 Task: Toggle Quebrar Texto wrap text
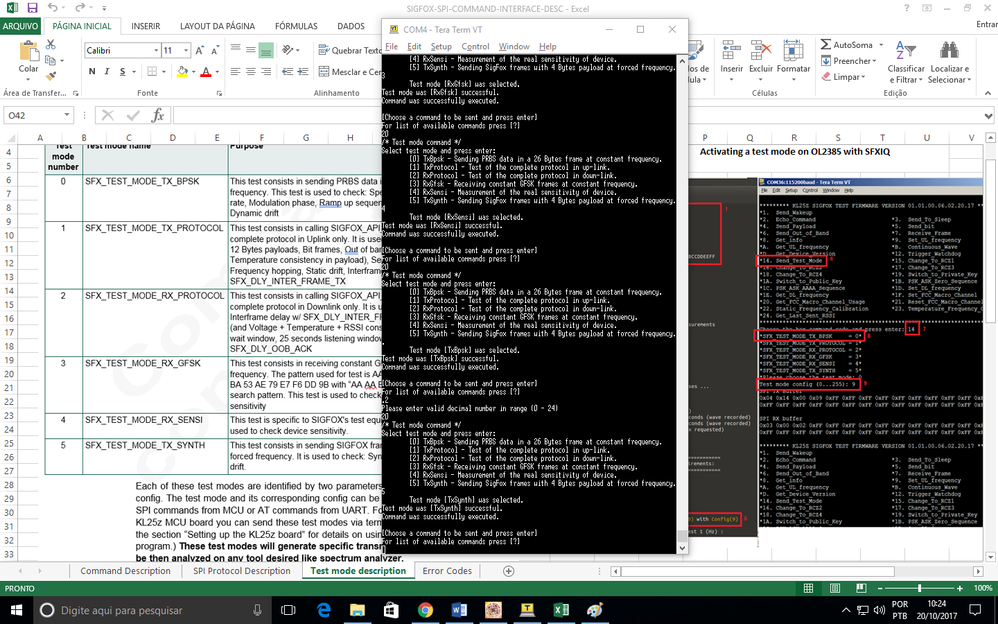pos(349,50)
